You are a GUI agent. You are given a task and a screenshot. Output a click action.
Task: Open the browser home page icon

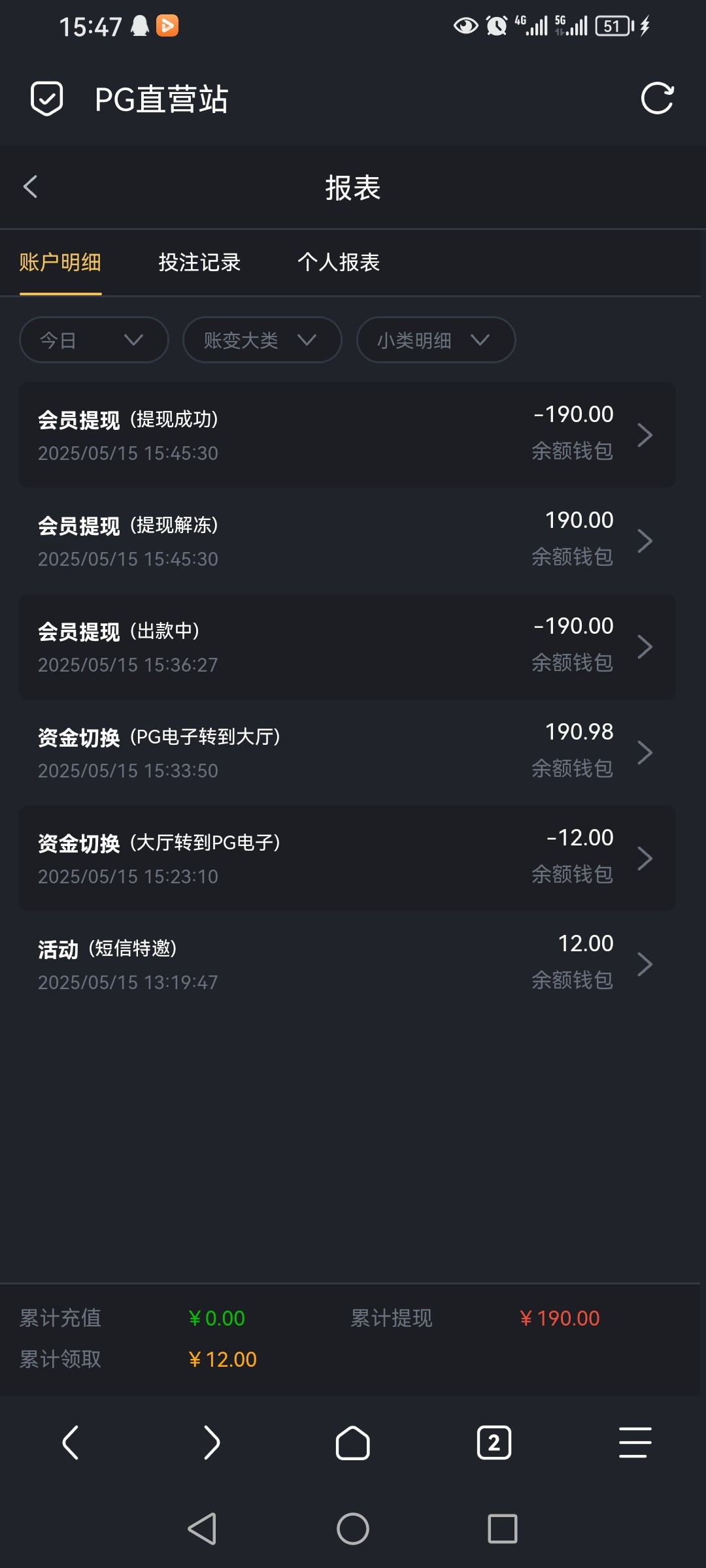coord(352,1443)
